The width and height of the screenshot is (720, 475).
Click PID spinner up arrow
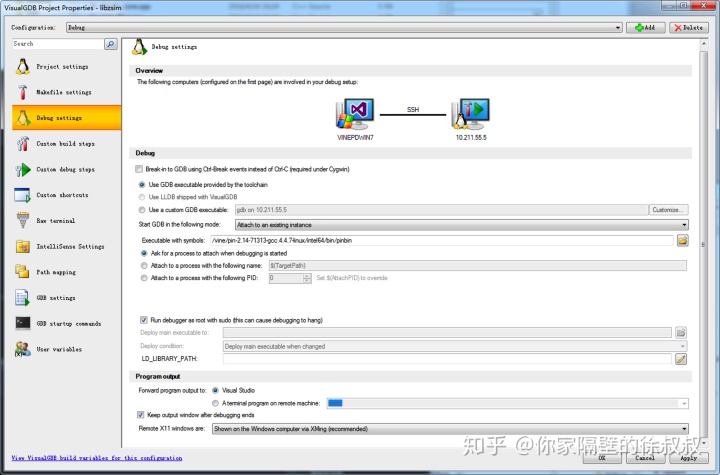pos(307,276)
